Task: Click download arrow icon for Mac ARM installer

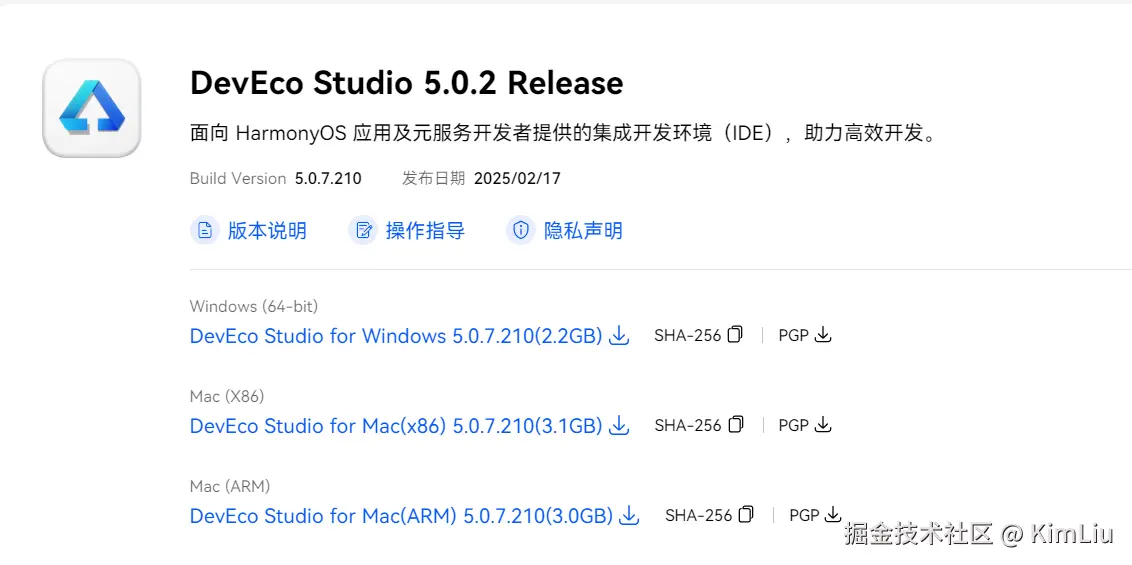Action: click(x=630, y=516)
